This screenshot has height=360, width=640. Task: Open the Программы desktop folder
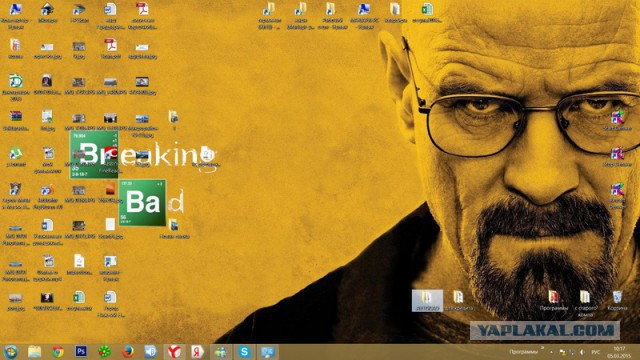point(553,300)
